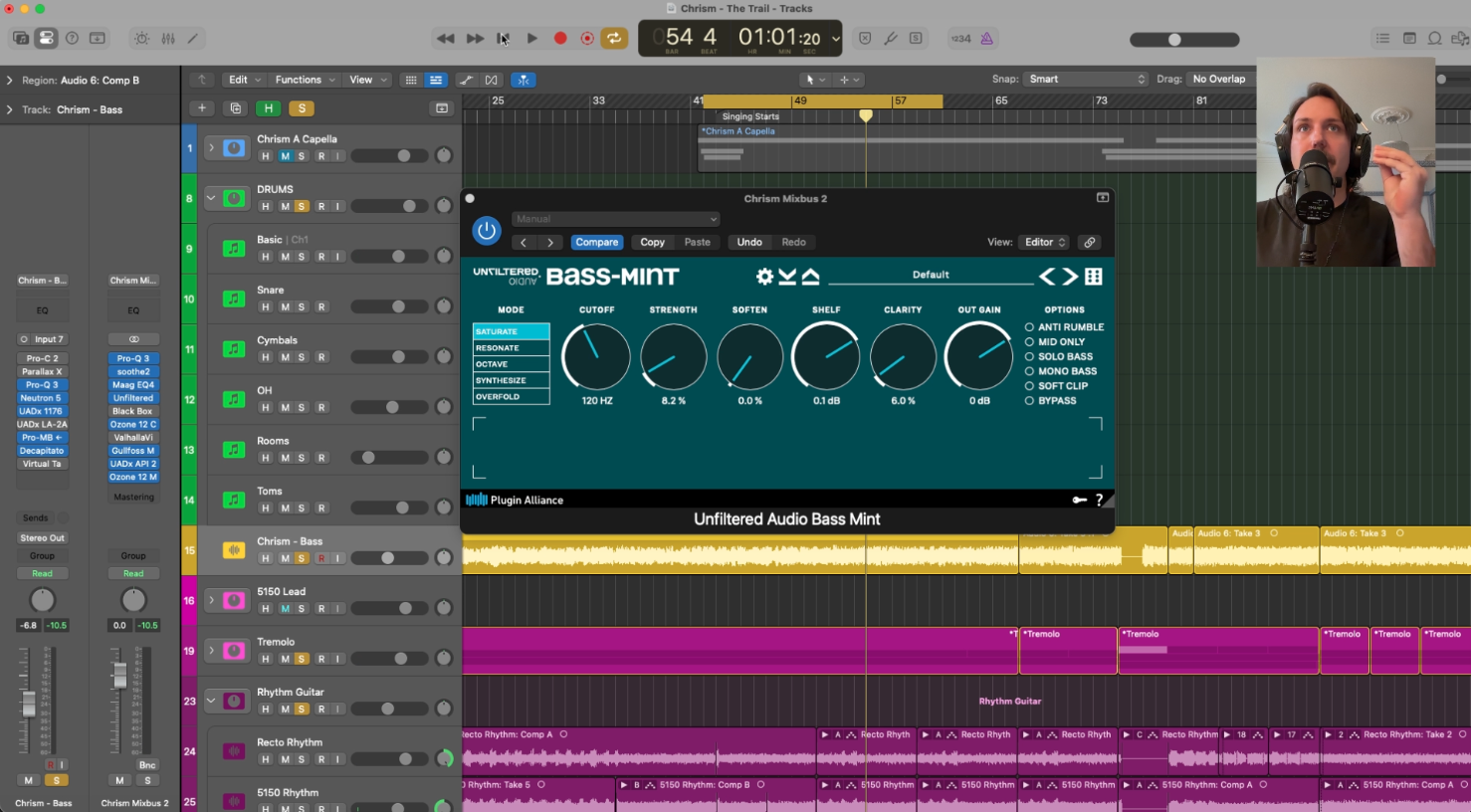Toggle the automation curve icon
Image resolution: width=1471 pixels, height=812 pixels.
click(466, 80)
